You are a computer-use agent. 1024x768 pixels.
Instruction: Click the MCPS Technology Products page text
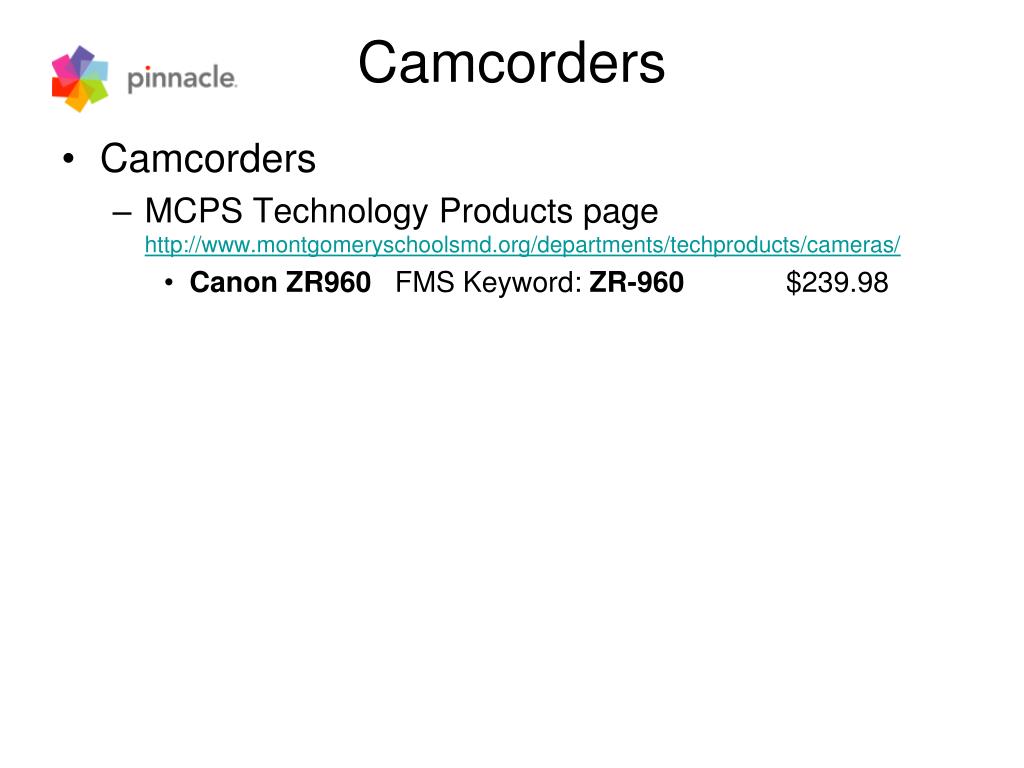point(401,212)
